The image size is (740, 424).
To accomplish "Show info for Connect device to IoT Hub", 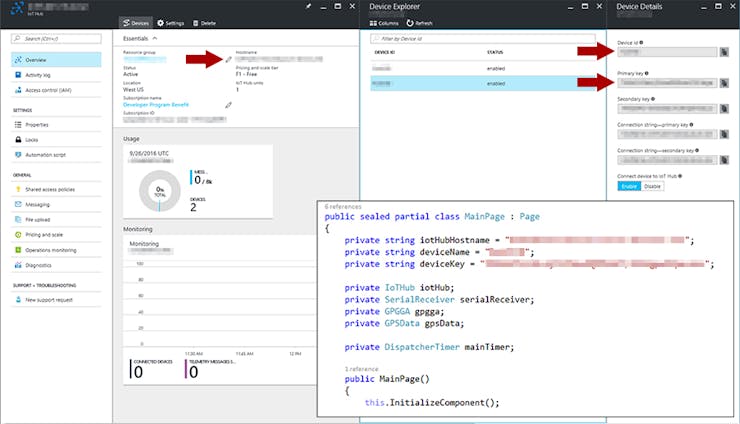I will coord(680,176).
